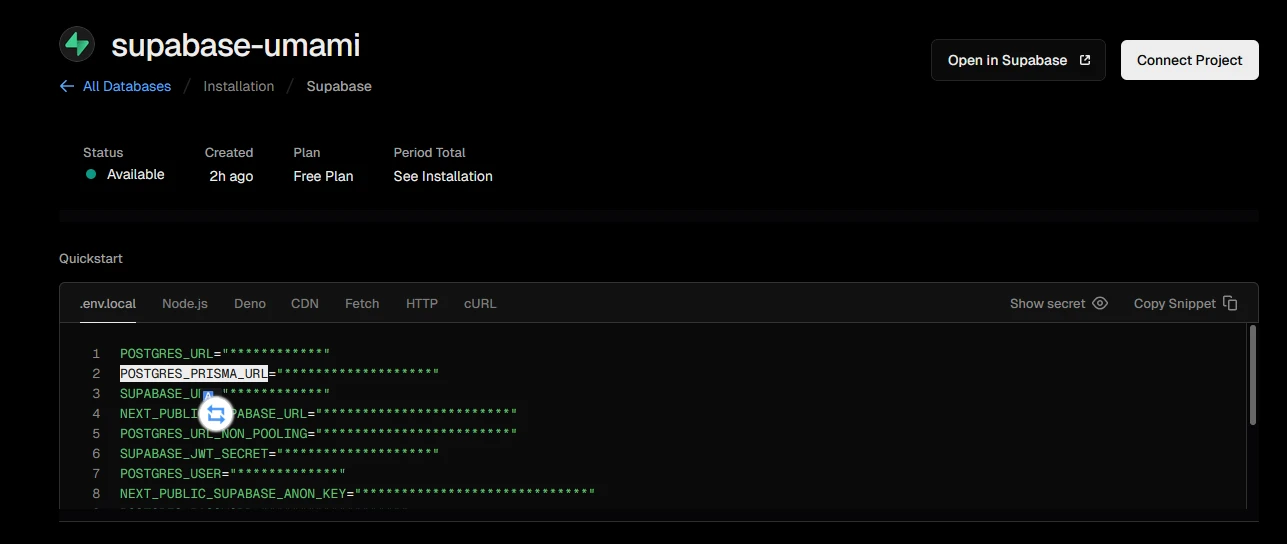The width and height of the screenshot is (1287, 544).
Task: Click the back arrow beside All Databases
Action: click(67, 86)
